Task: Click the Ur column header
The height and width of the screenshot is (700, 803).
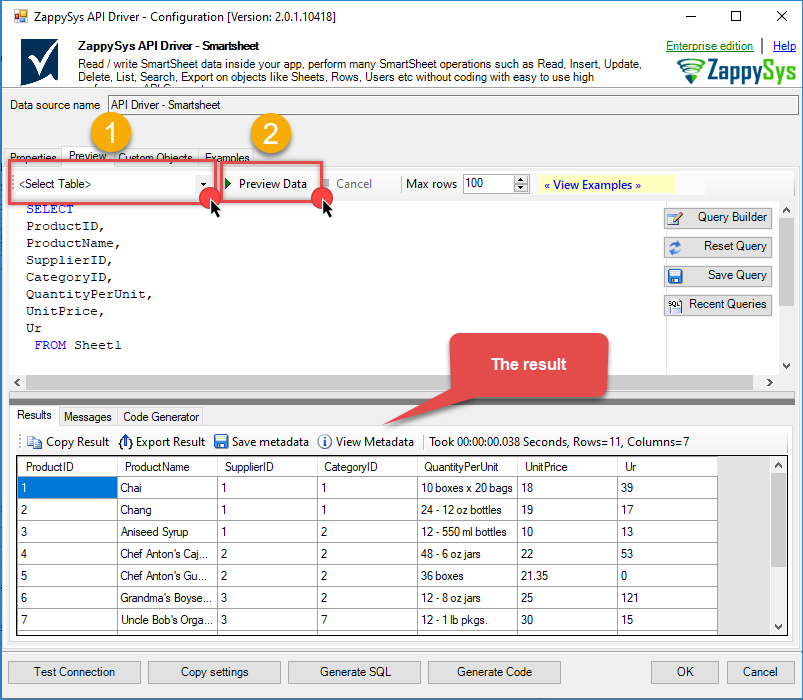Action: pyautogui.click(x=667, y=466)
